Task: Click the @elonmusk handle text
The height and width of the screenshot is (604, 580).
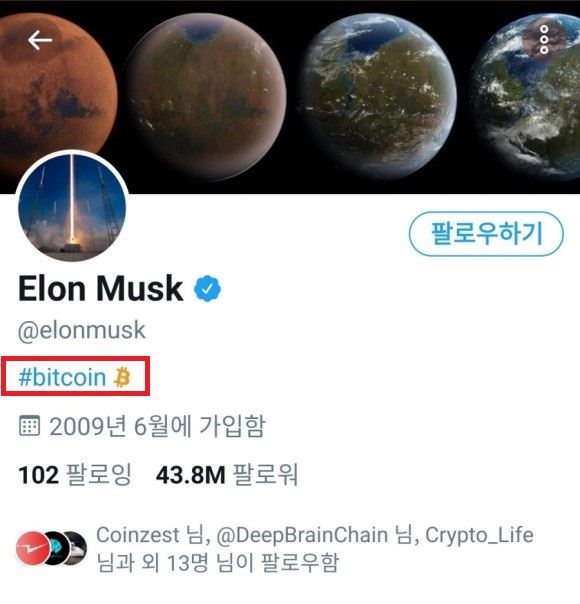Action: point(82,331)
